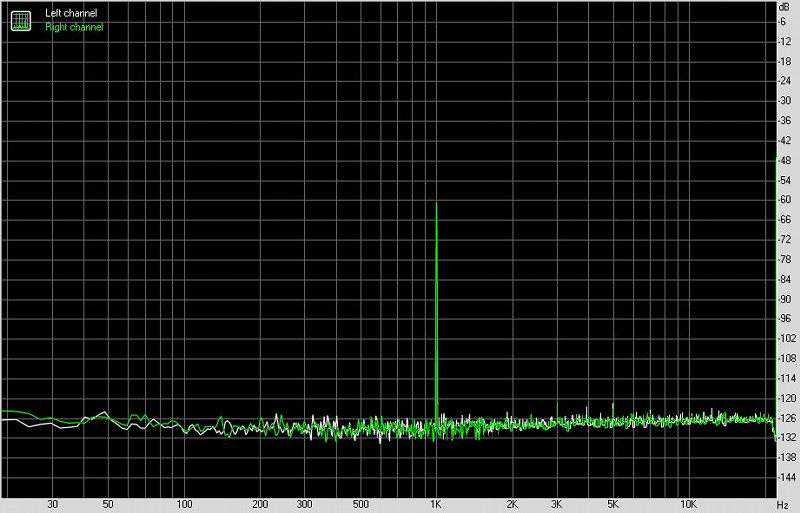This screenshot has width=800, height=513.
Task: Click the 50 Hz frequency axis label
Action: tap(108, 504)
